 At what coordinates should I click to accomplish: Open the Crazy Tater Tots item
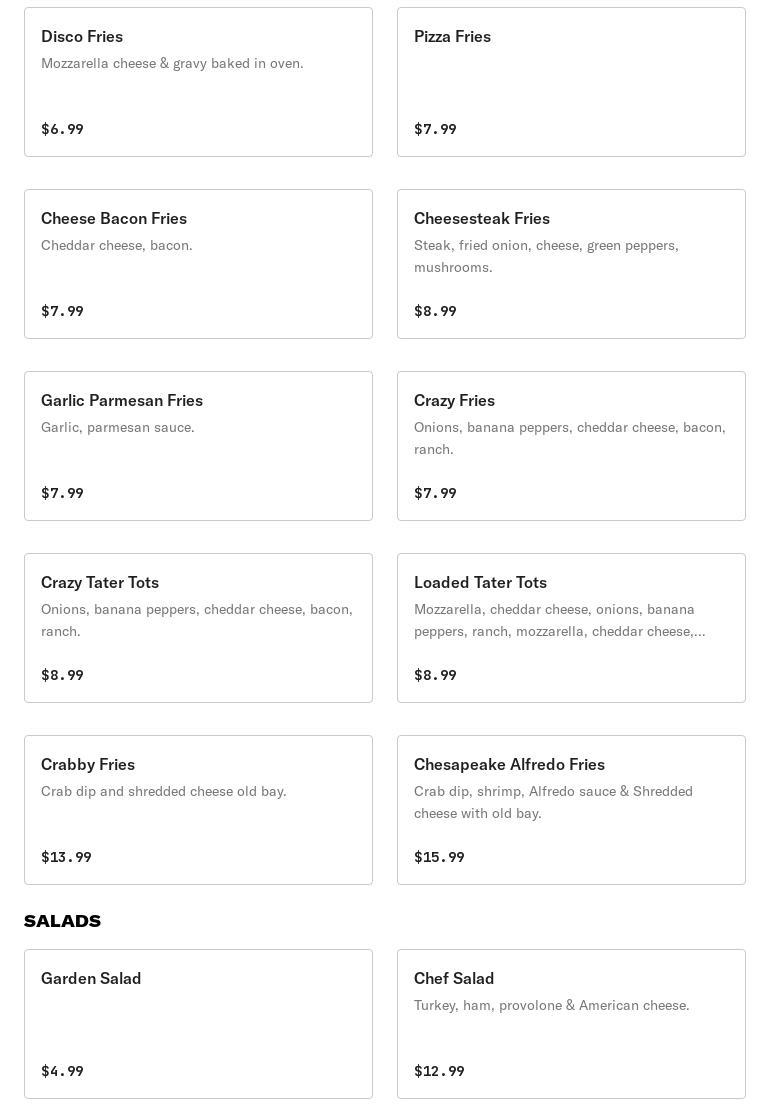198,628
